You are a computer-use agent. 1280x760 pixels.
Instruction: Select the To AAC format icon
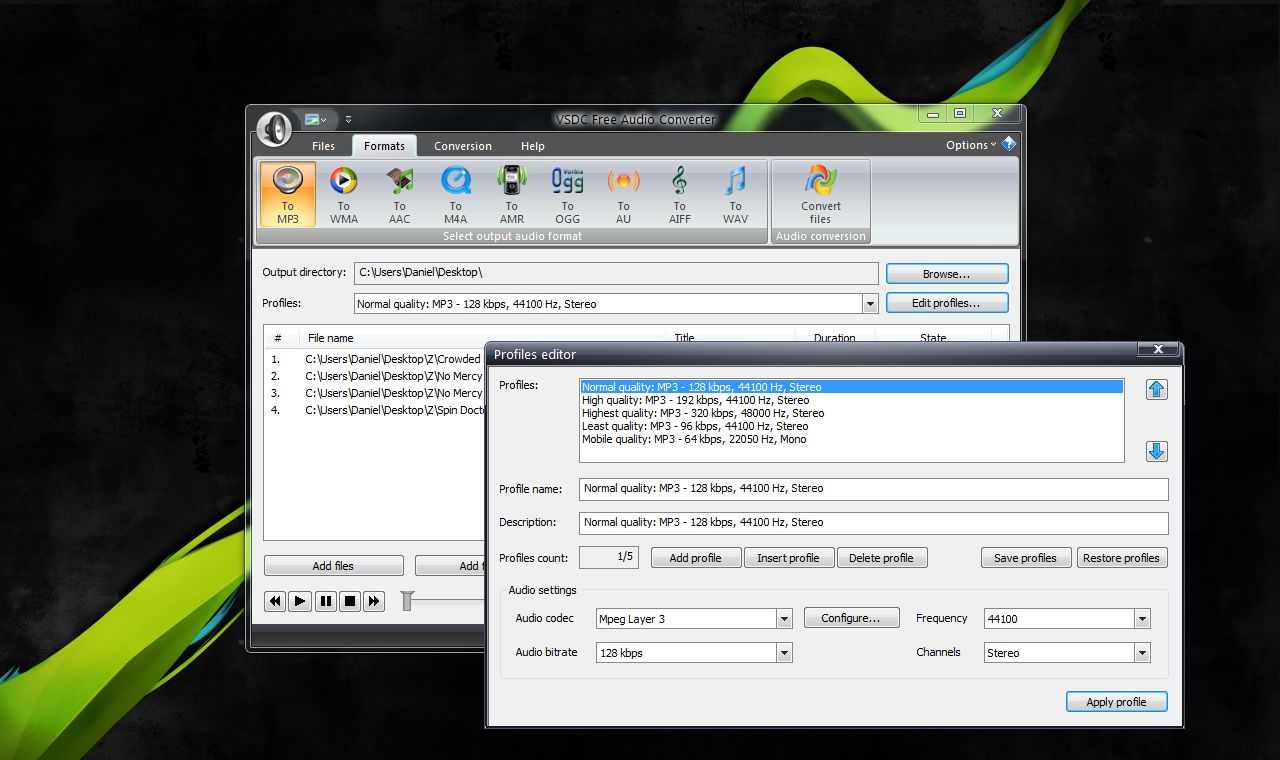click(399, 194)
